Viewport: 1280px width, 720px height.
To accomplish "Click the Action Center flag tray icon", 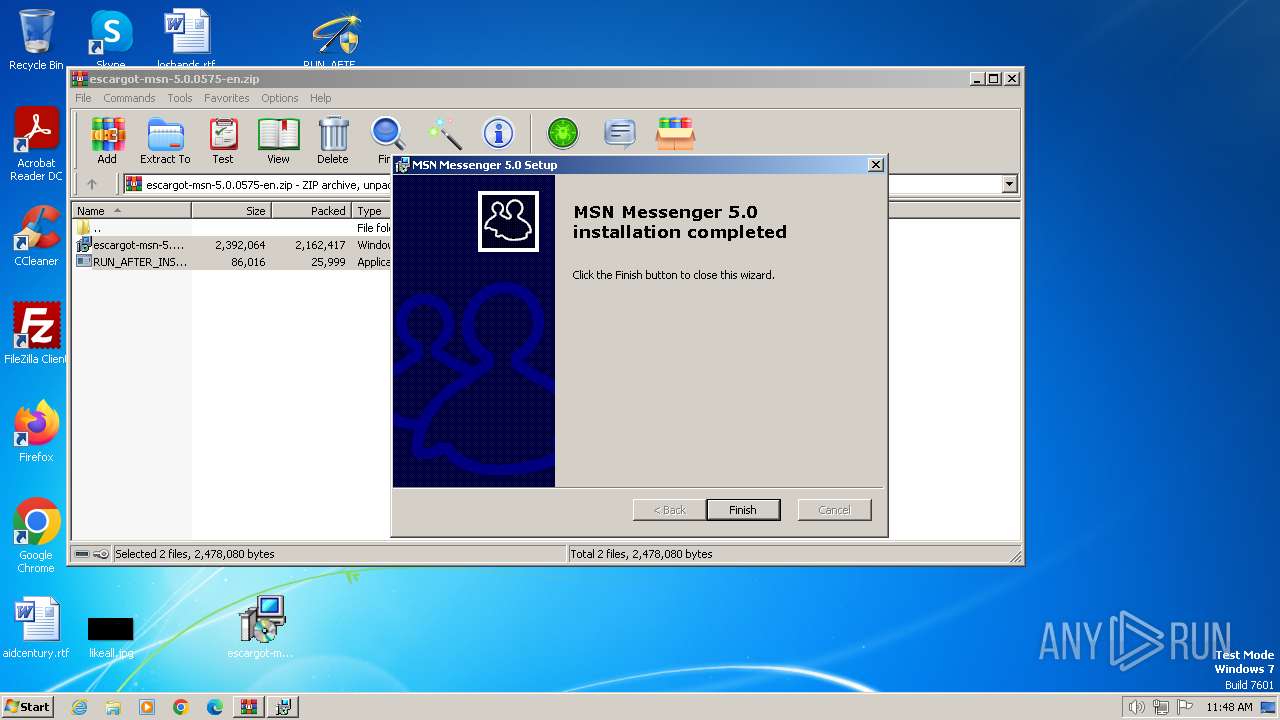I will pos(1185,707).
